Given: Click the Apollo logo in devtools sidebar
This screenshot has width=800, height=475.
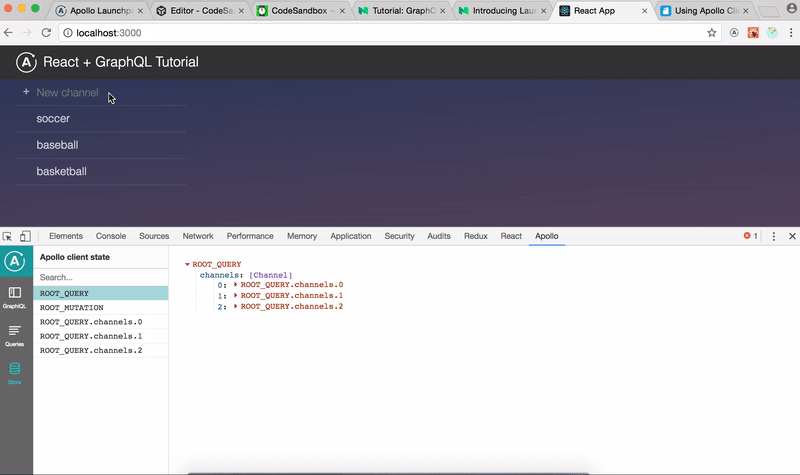Looking at the screenshot, I should [x=15, y=261].
